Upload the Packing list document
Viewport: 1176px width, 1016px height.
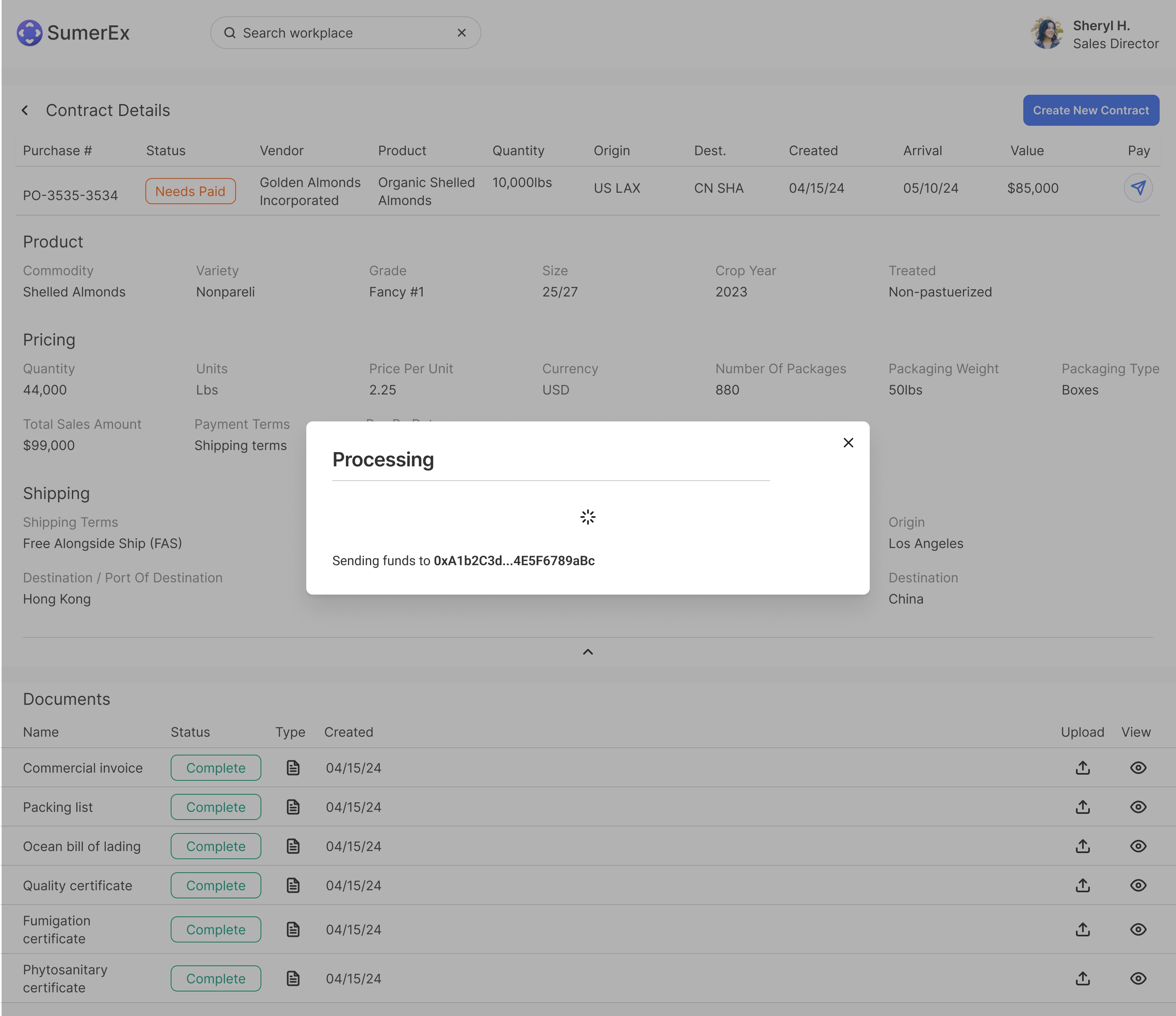[1082, 807]
